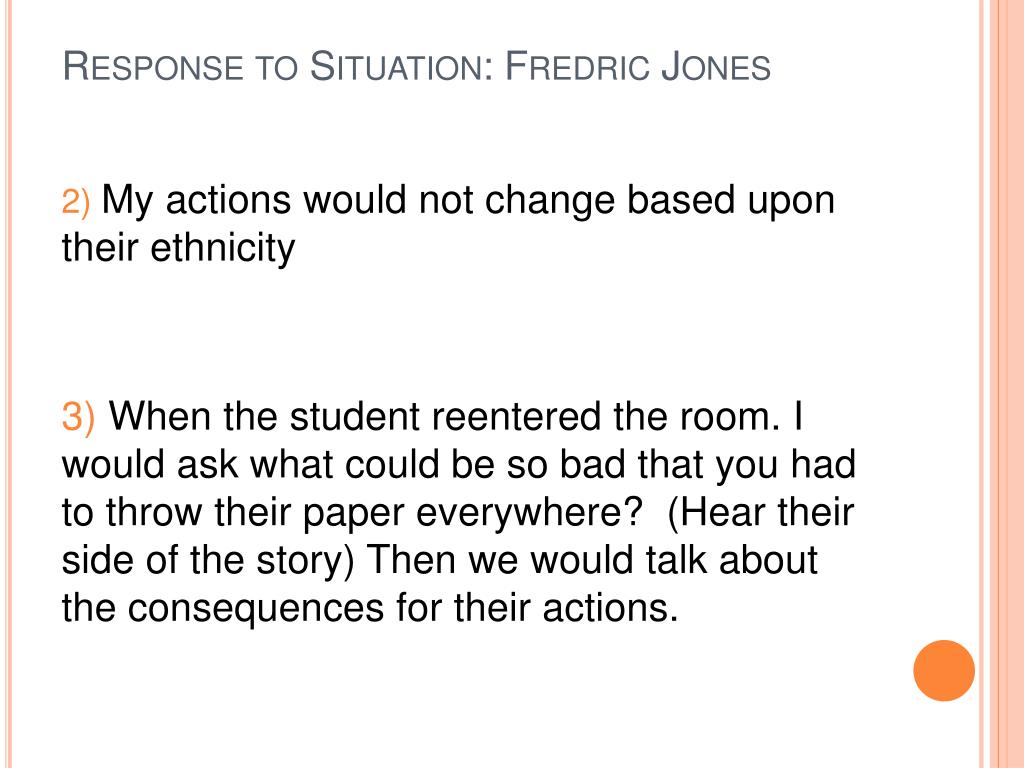Select the orange "2)" list number
The width and height of the screenshot is (1024, 768).
(x=76, y=201)
